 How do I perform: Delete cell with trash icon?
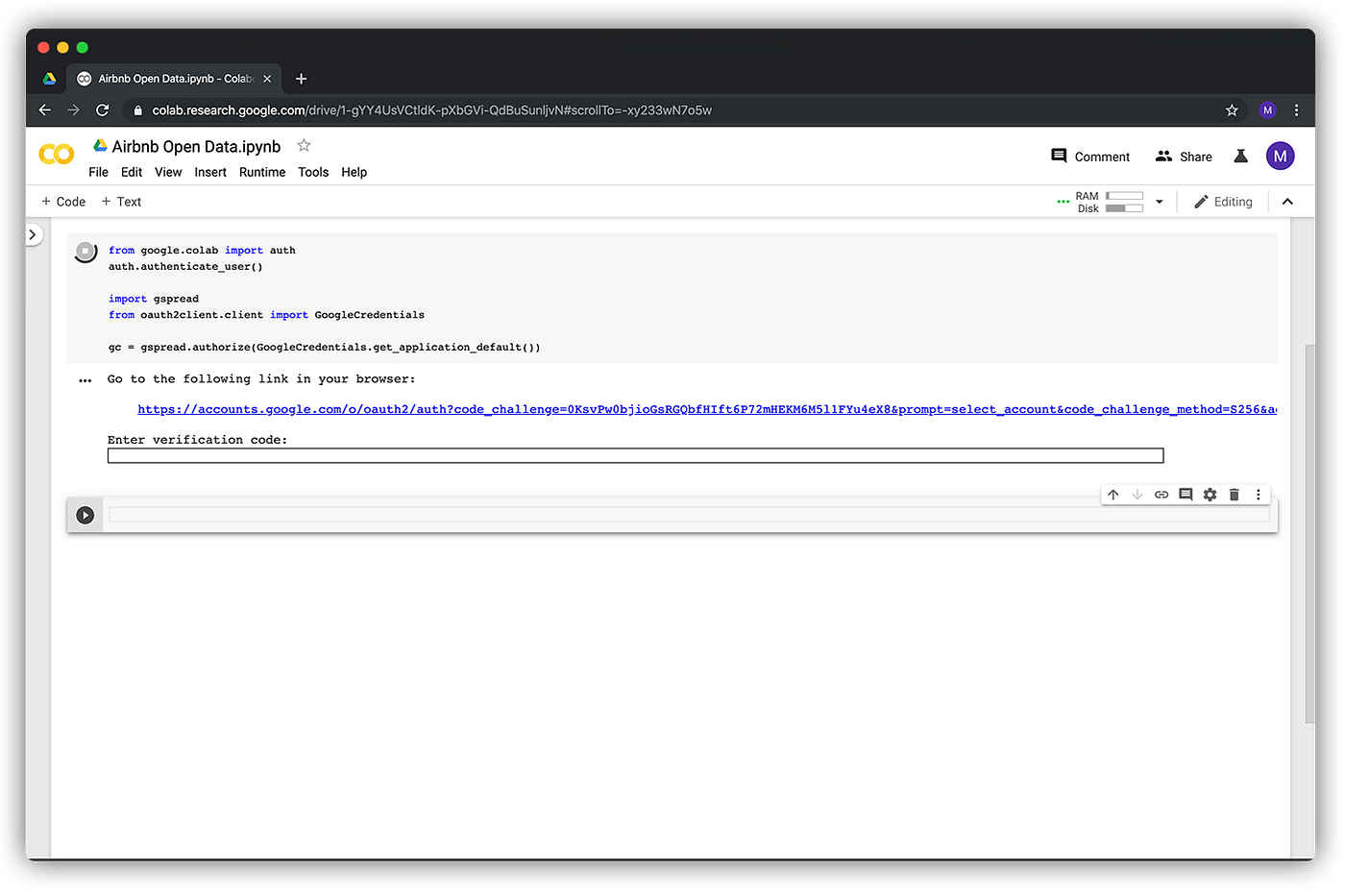(x=1235, y=495)
